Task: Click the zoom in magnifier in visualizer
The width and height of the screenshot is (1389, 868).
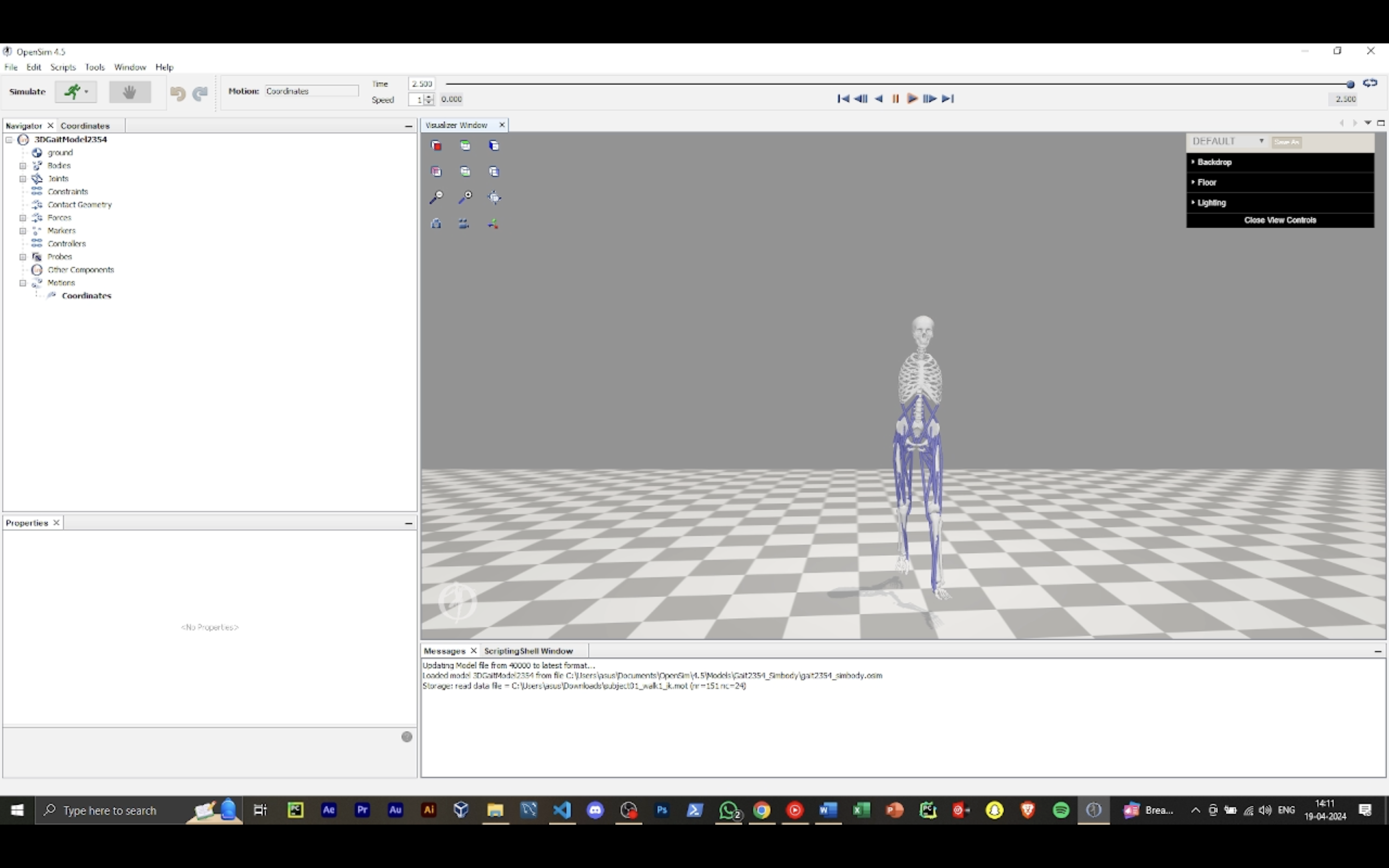Action: pyautogui.click(x=465, y=198)
